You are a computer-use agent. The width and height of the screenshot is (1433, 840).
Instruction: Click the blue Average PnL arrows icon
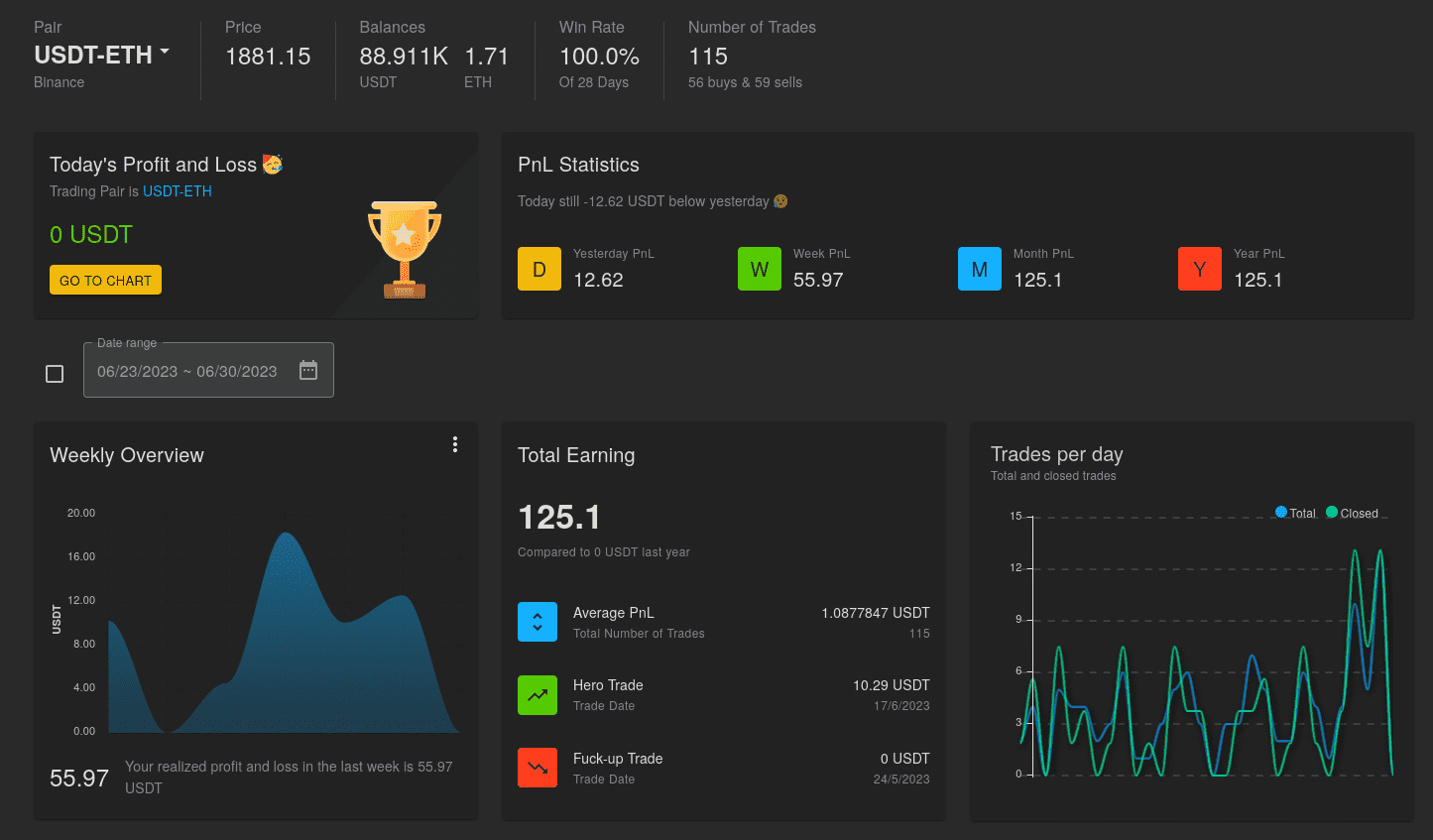coord(537,622)
